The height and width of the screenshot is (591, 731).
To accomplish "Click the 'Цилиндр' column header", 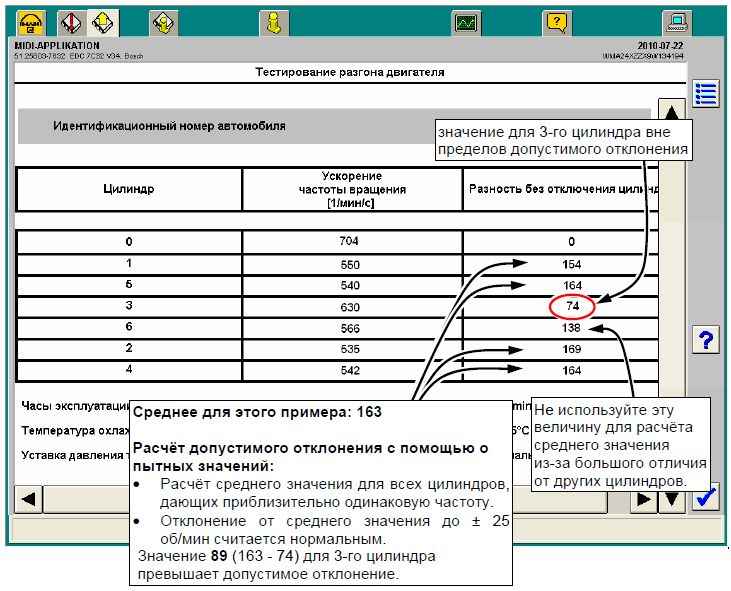I will pos(129,189).
